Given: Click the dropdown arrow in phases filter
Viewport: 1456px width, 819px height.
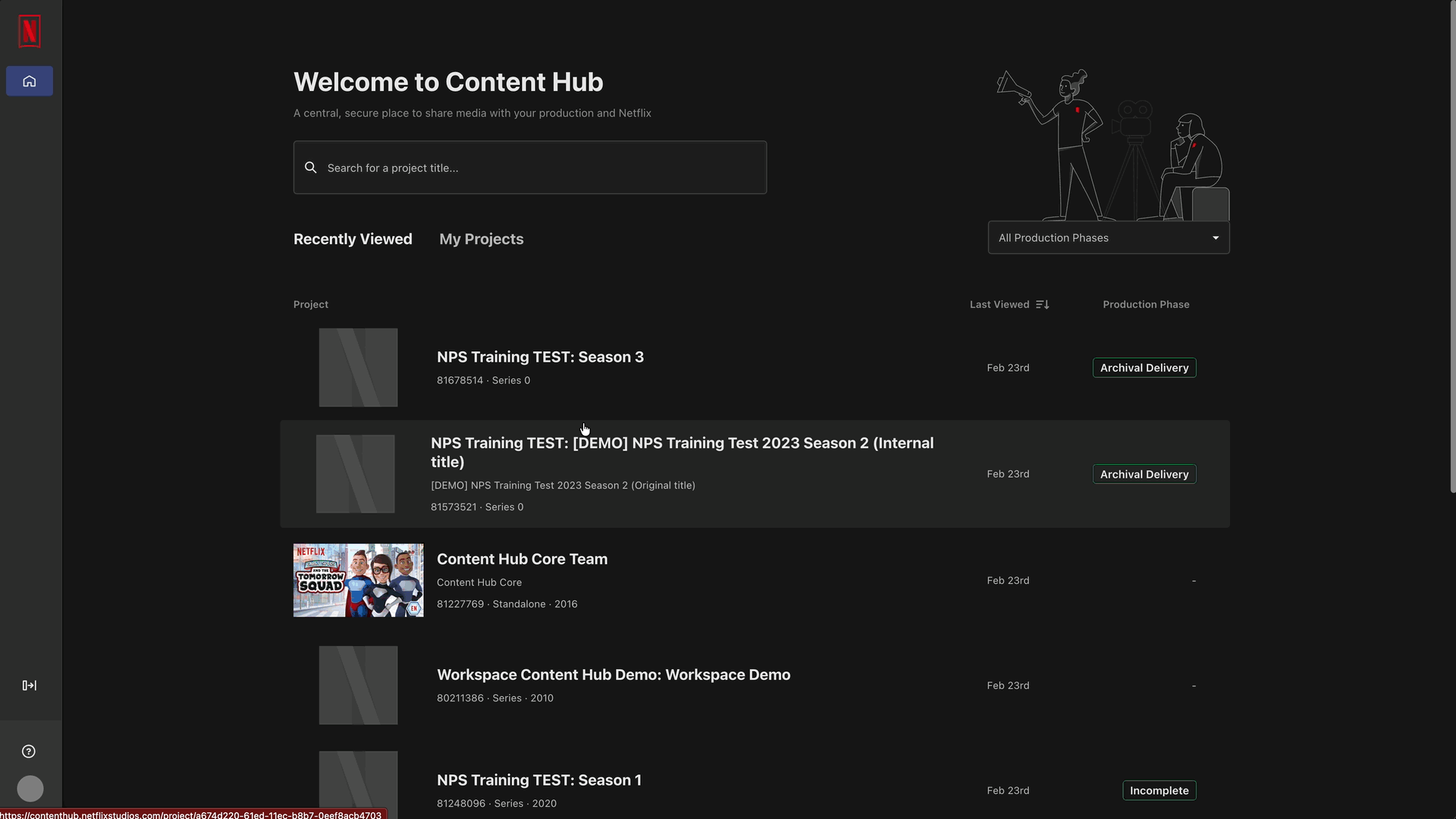Looking at the screenshot, I should (x=1216, y=238).
